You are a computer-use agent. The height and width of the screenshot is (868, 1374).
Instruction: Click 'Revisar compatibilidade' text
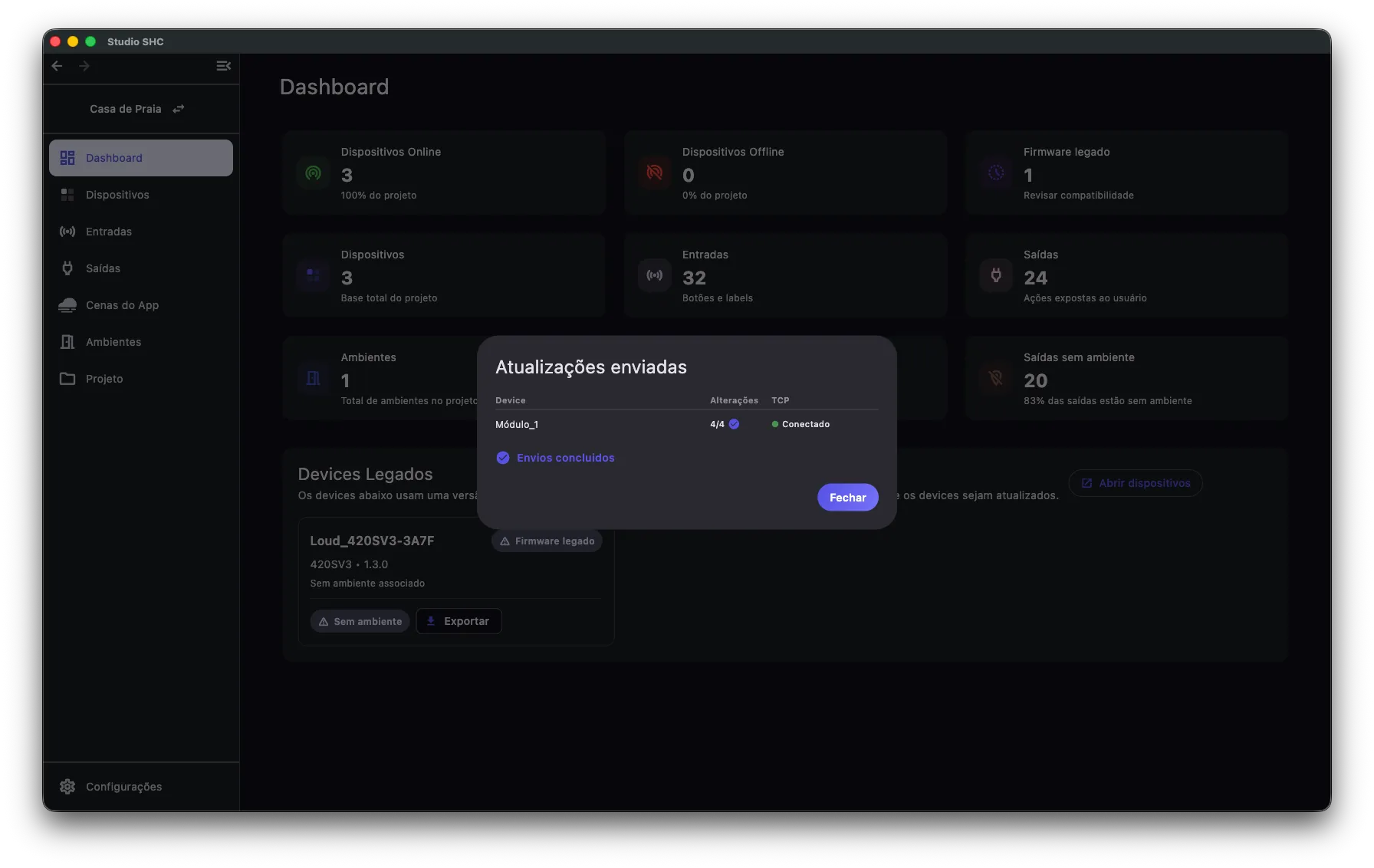click(1079, 196)
